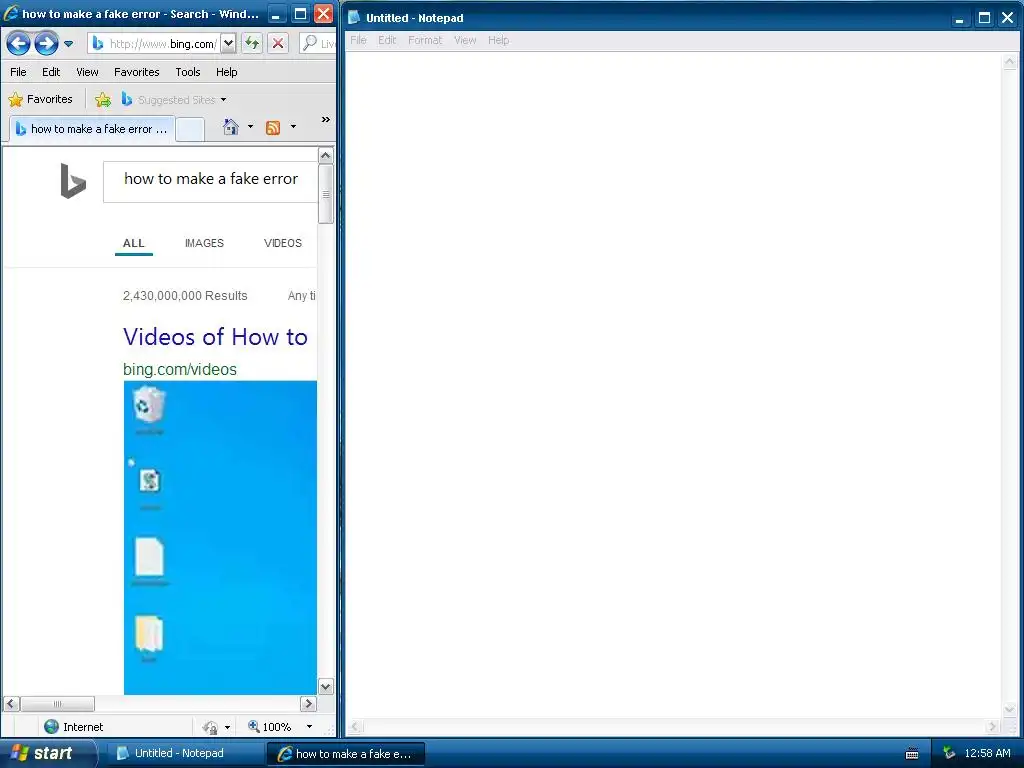This screenshot has width=1024, height=768.
Task: Expand the Home button dropdown arrow
Action: 250,127
